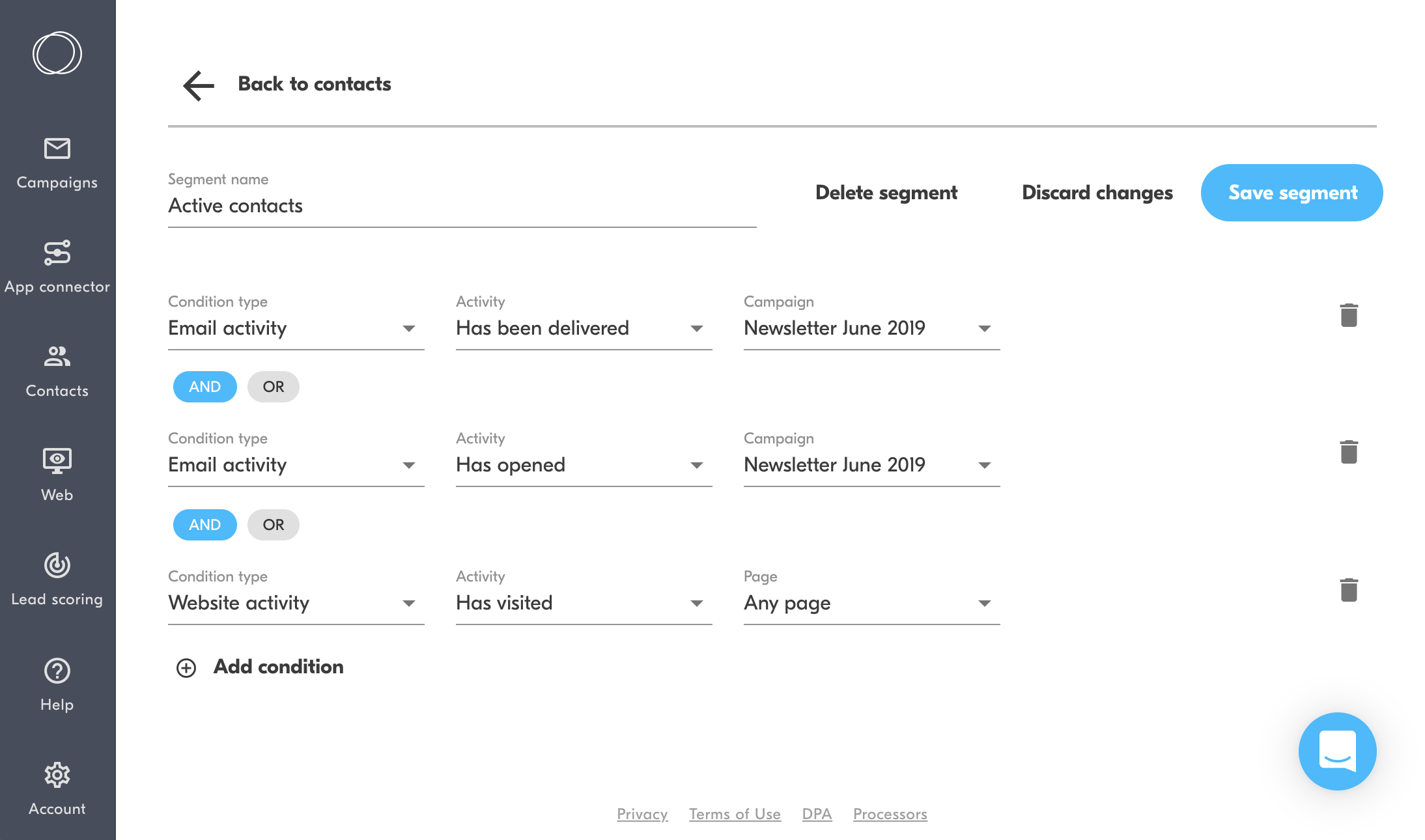Click the delete condition trash icon
Viewport: 1425px width, 840px height.
[1348, 314]
